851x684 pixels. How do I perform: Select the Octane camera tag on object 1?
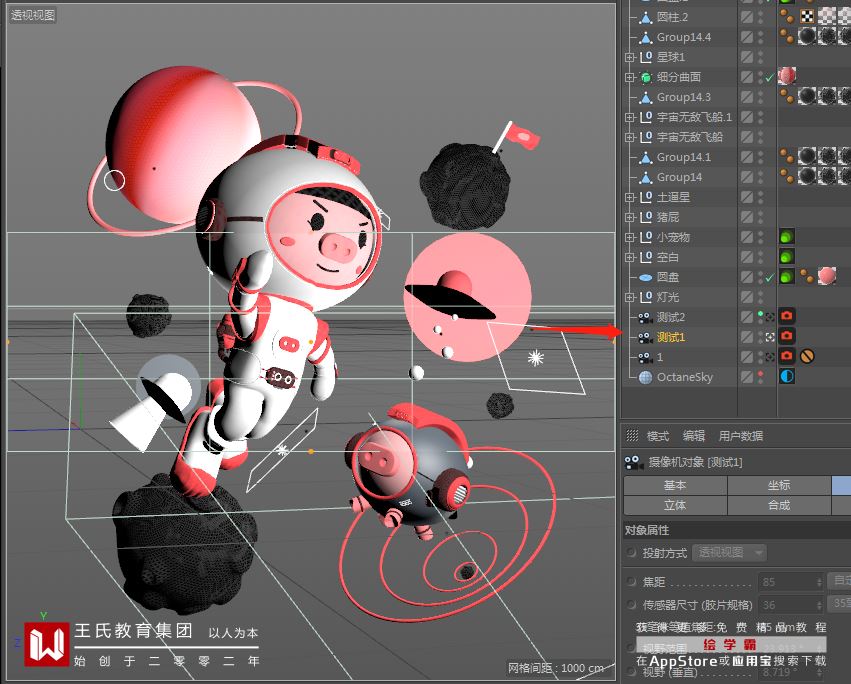coord(786,357)
